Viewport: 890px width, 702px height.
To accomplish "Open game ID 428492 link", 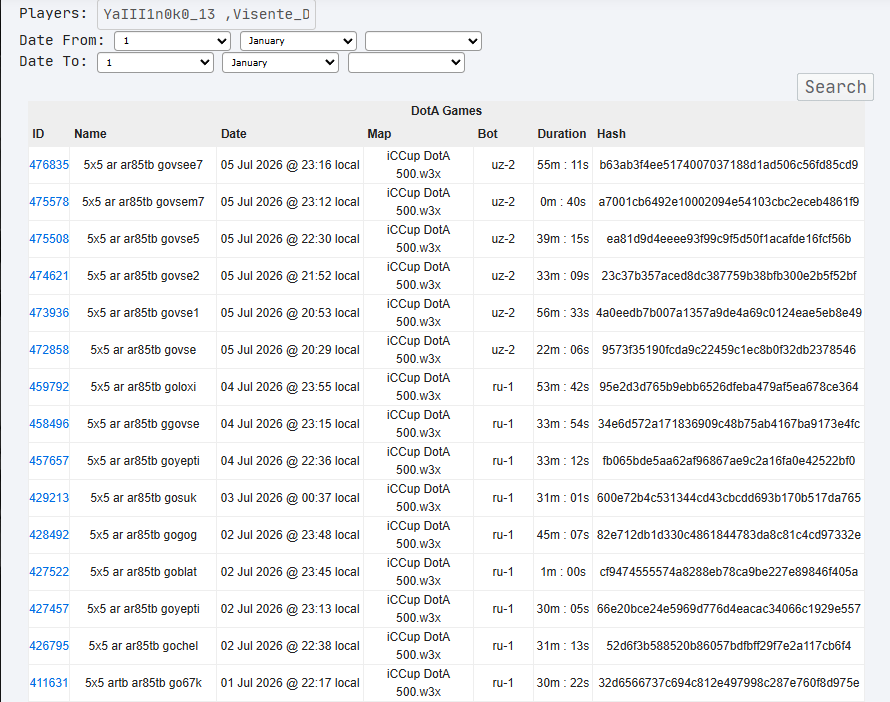I will [49, 535].
